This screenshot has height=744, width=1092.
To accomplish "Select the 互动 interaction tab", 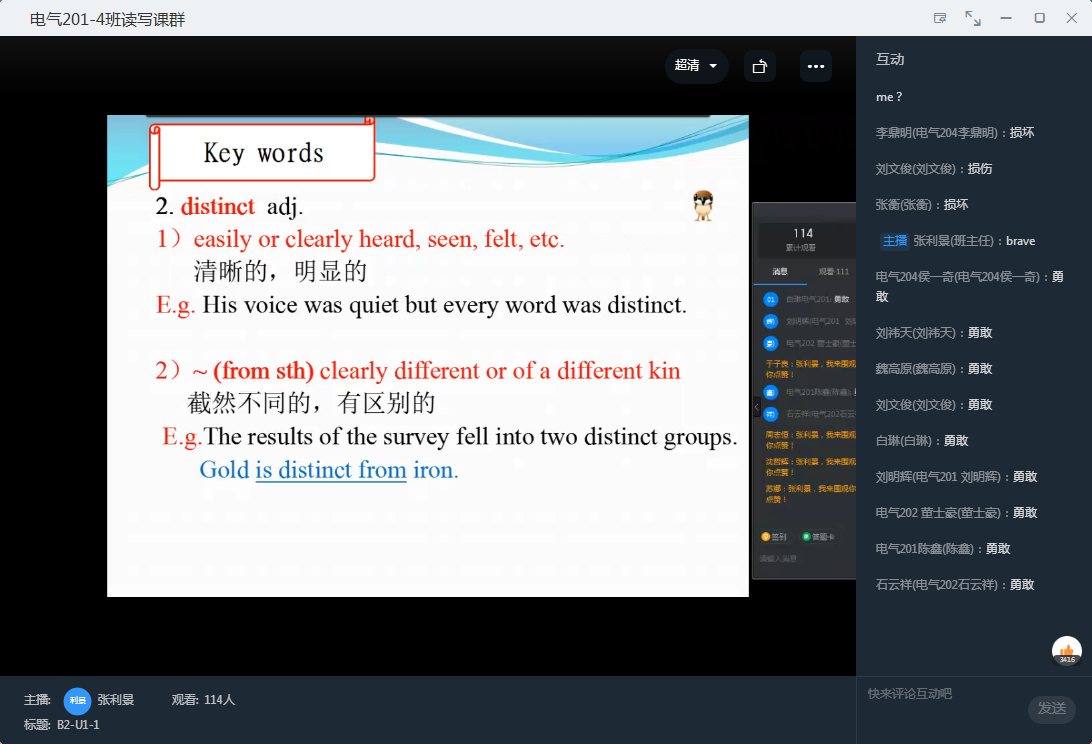I will [890, 59].
